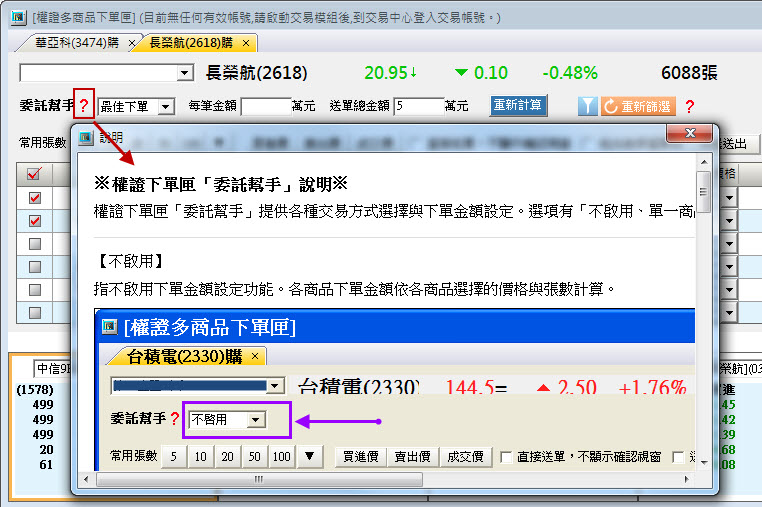762x507 pixels.
Task: Click the red question mark beside 不啟用 in help image
Action: [x=175, y=419]
